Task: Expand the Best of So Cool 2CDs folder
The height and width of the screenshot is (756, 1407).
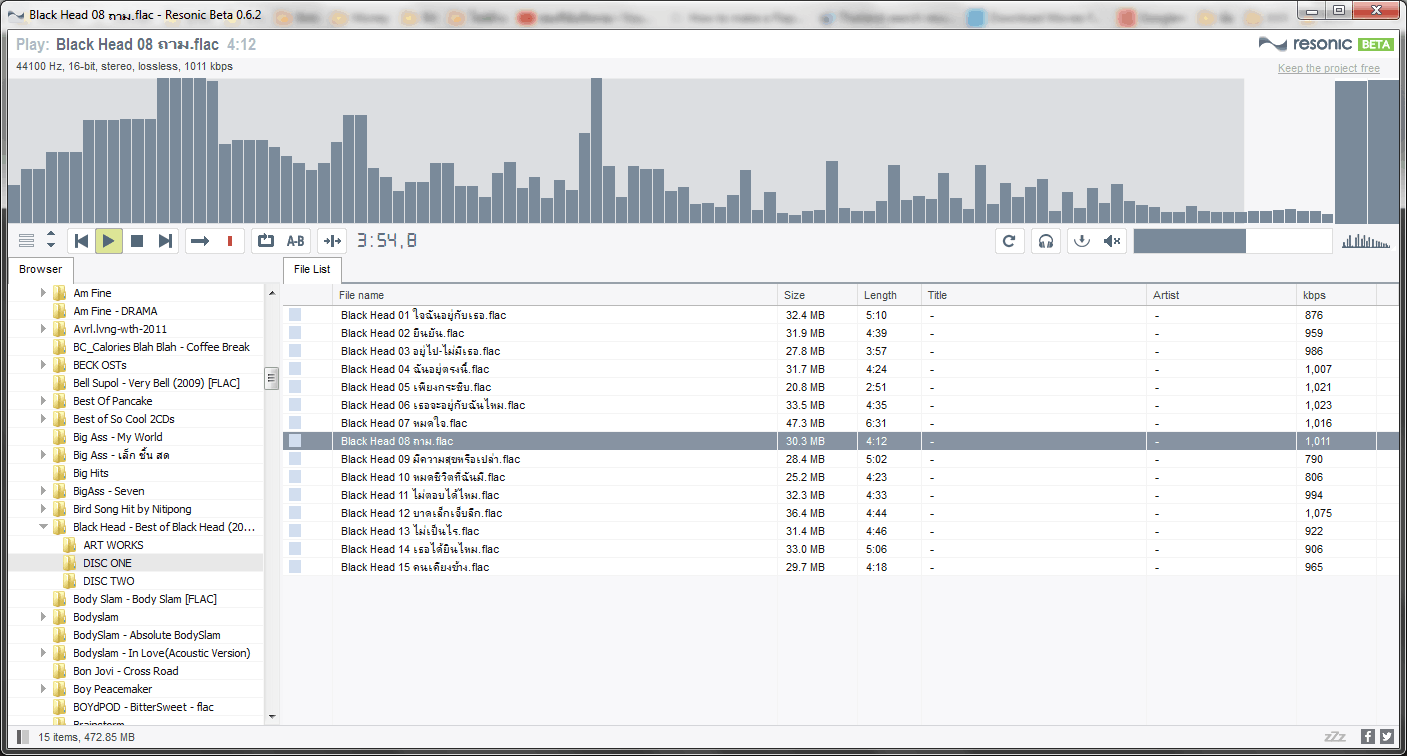Action: tap(43, 419)
